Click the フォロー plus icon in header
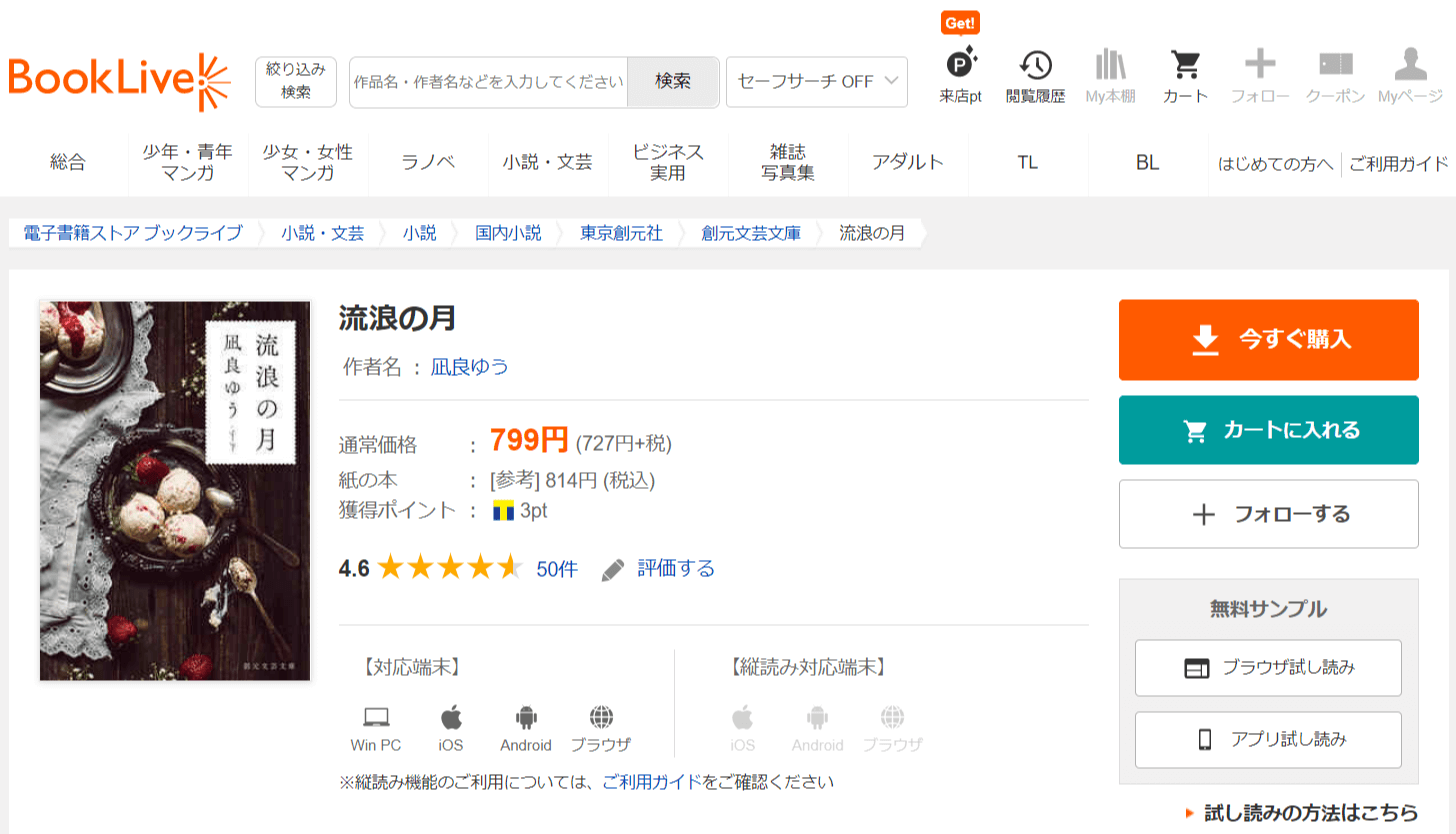The width and height of the screenshot is (1456, 834). coord(1259,66)
